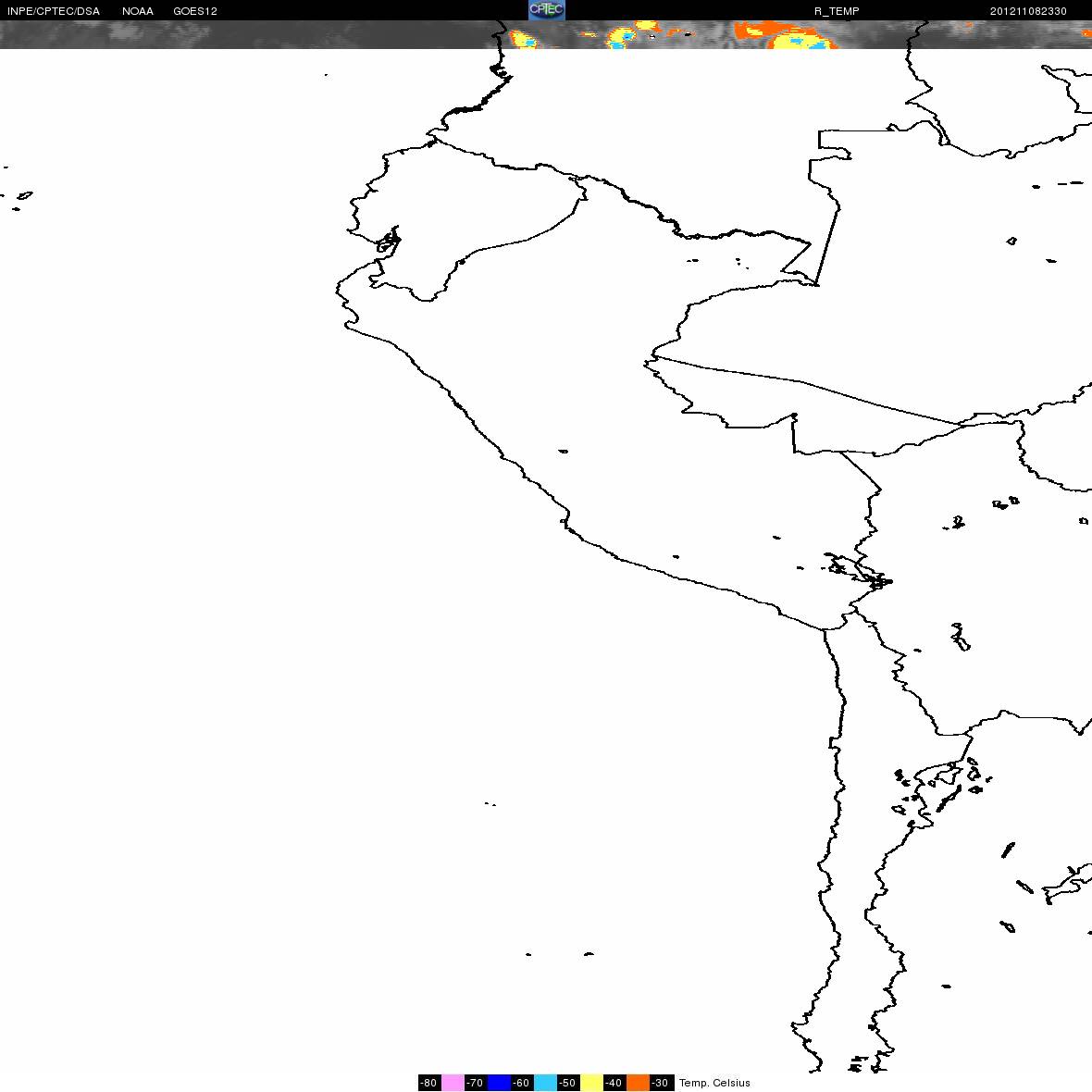Click the -40 legend value

614,1083
